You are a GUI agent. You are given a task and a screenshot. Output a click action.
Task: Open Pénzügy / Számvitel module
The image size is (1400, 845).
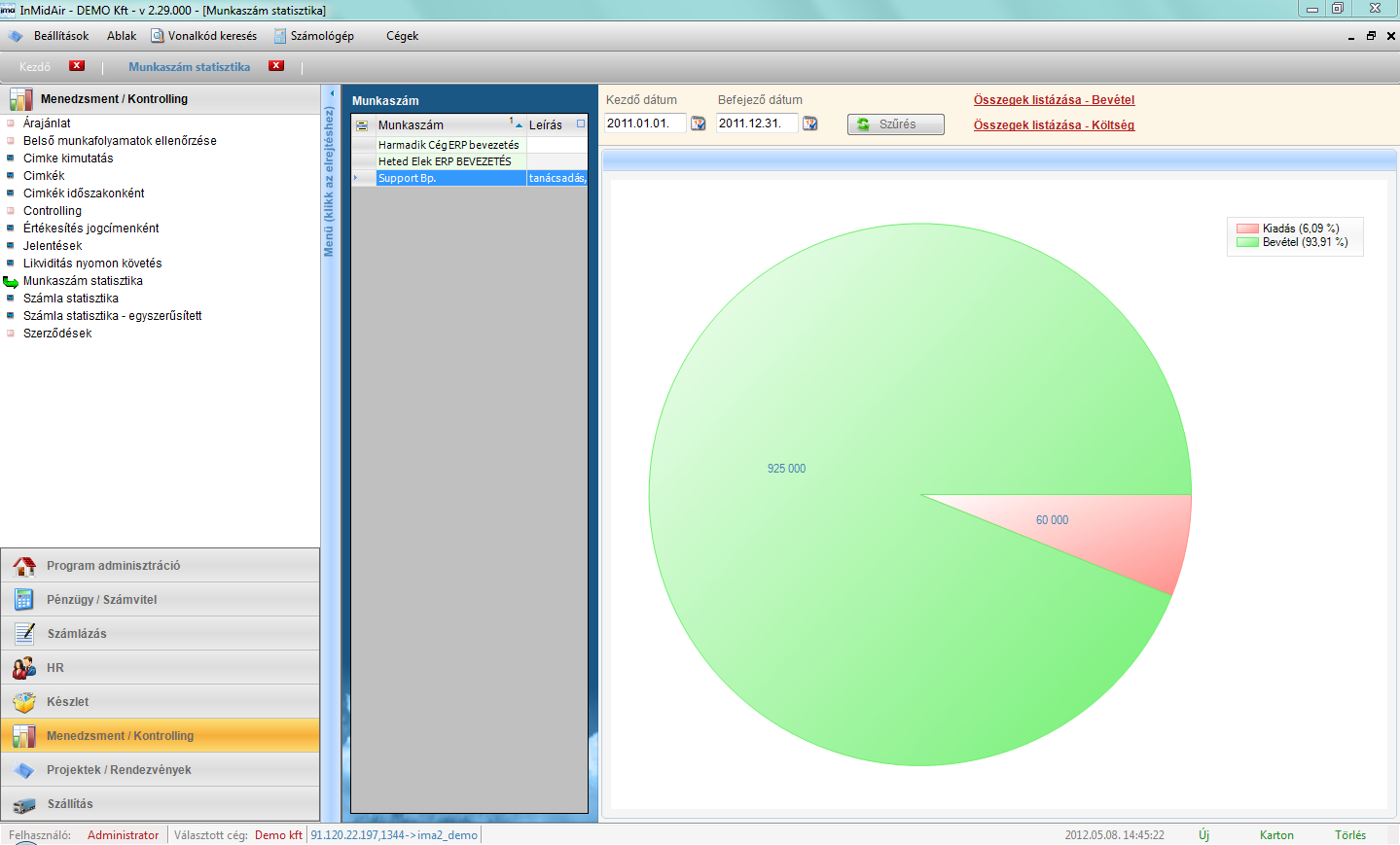point(161,600)
